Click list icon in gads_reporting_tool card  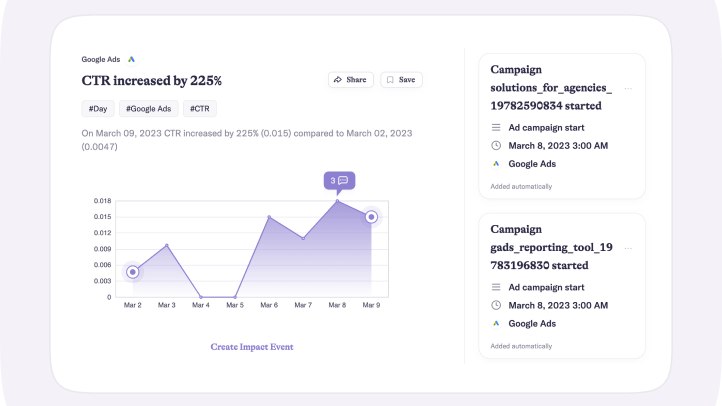[x=496, y=288]
